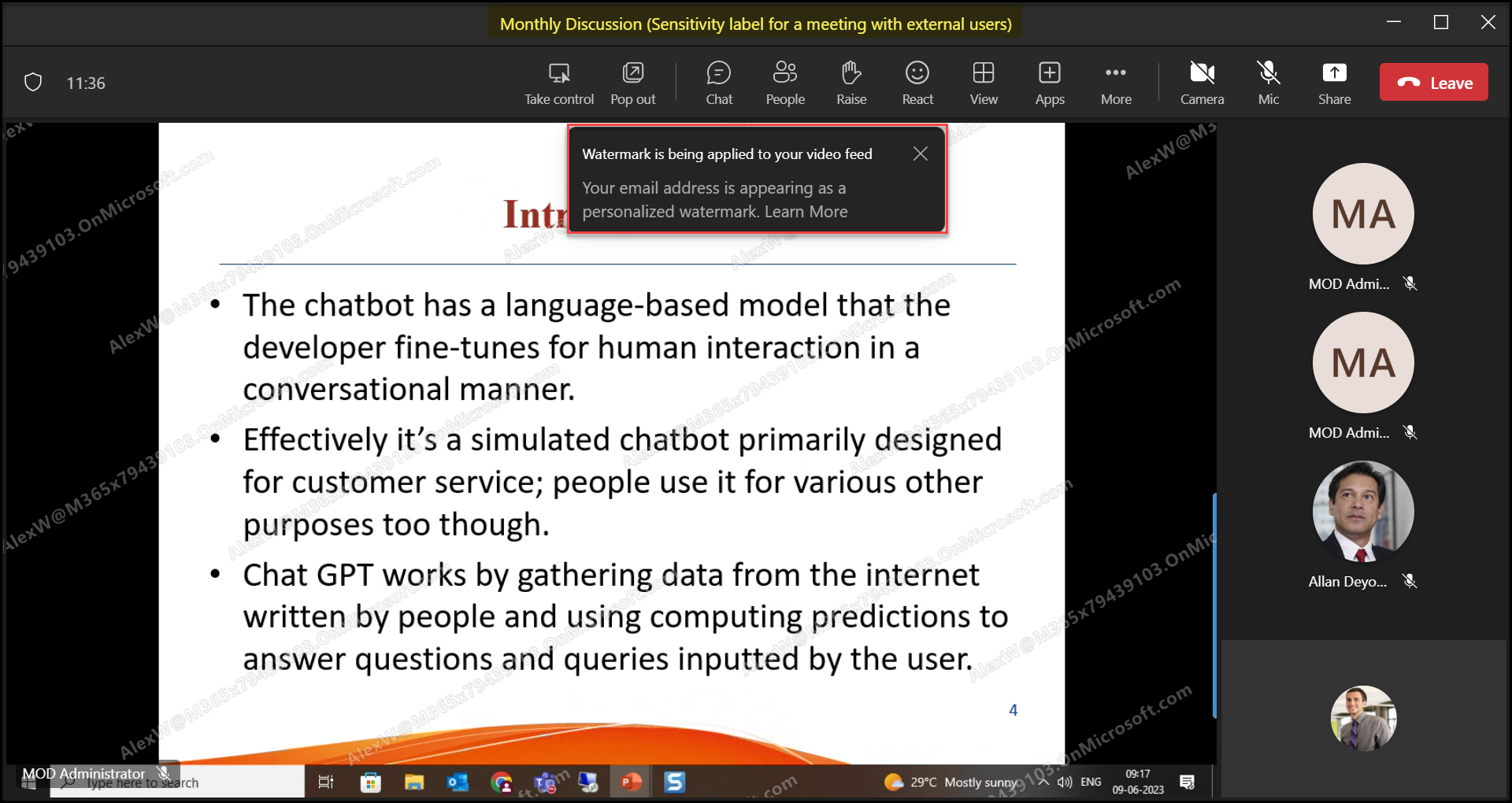Click the Take control icon
Image resolution: width=1512 pixels, height=803 pixels.
click(x=559, y=74)
